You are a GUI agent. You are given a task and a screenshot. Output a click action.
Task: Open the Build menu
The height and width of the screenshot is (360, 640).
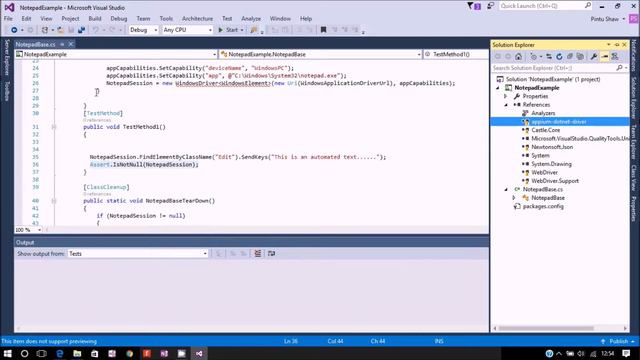[x=95, y=18]
